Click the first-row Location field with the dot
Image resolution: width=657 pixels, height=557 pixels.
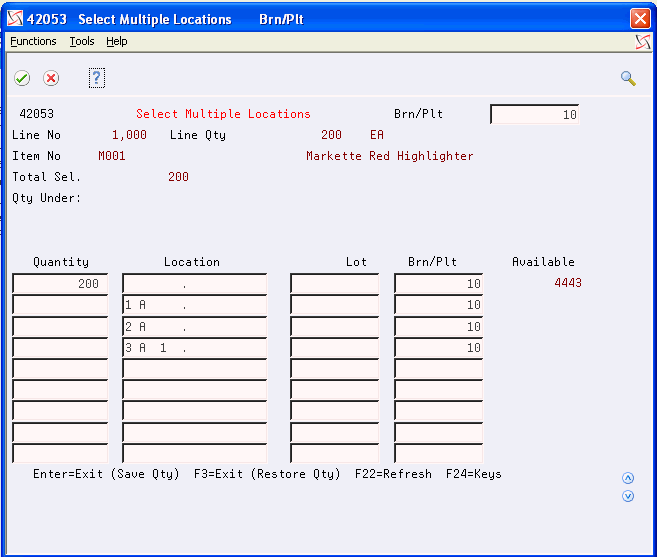coord(194,283)
